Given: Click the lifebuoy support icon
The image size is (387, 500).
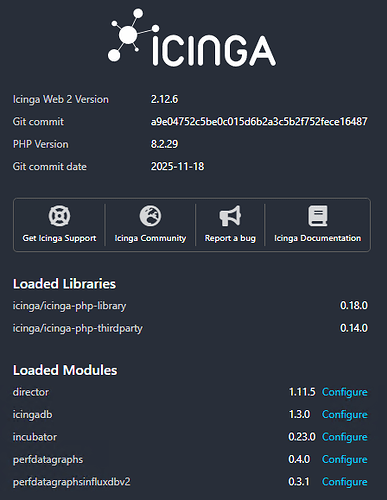Looking at the screenshot, I should (x=59, y=216).
